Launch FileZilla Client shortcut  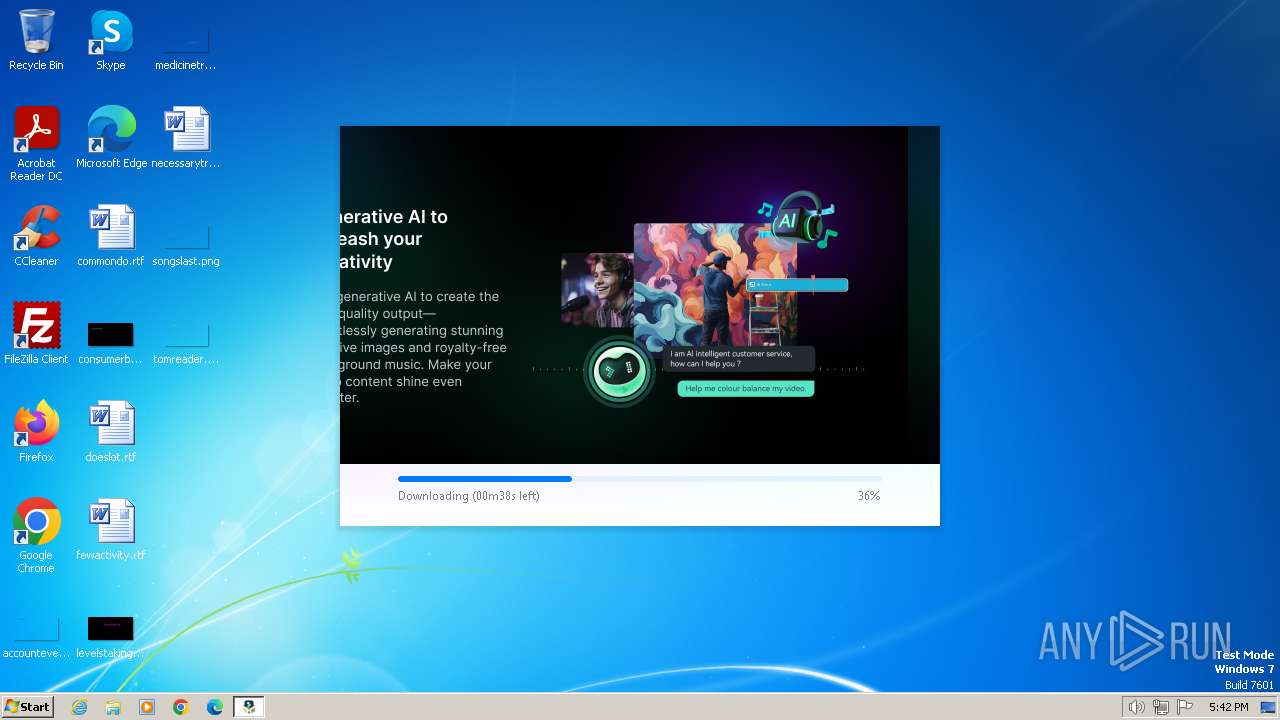[x=36, y=334]
